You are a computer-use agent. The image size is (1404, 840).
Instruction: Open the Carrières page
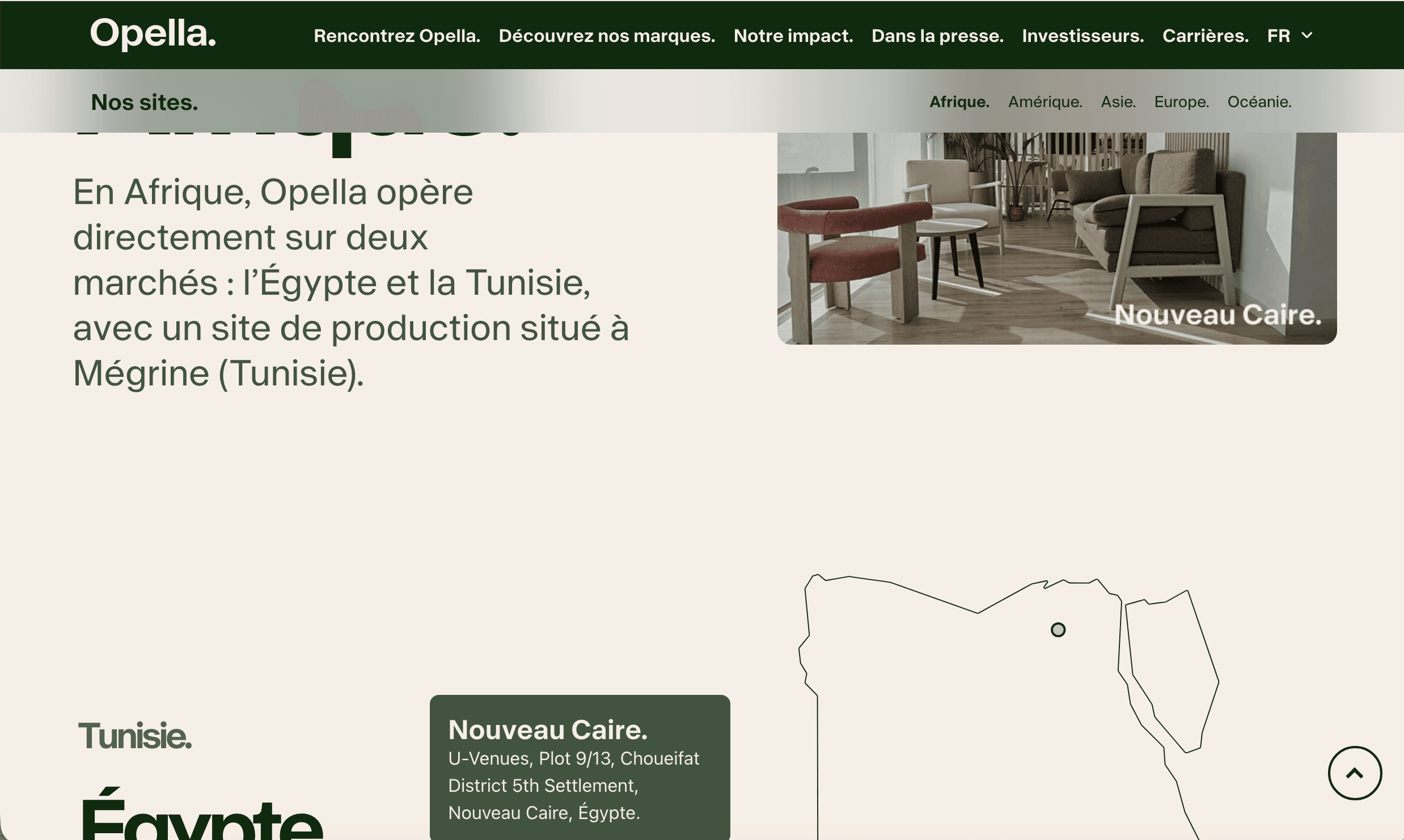click(1205, 36)
